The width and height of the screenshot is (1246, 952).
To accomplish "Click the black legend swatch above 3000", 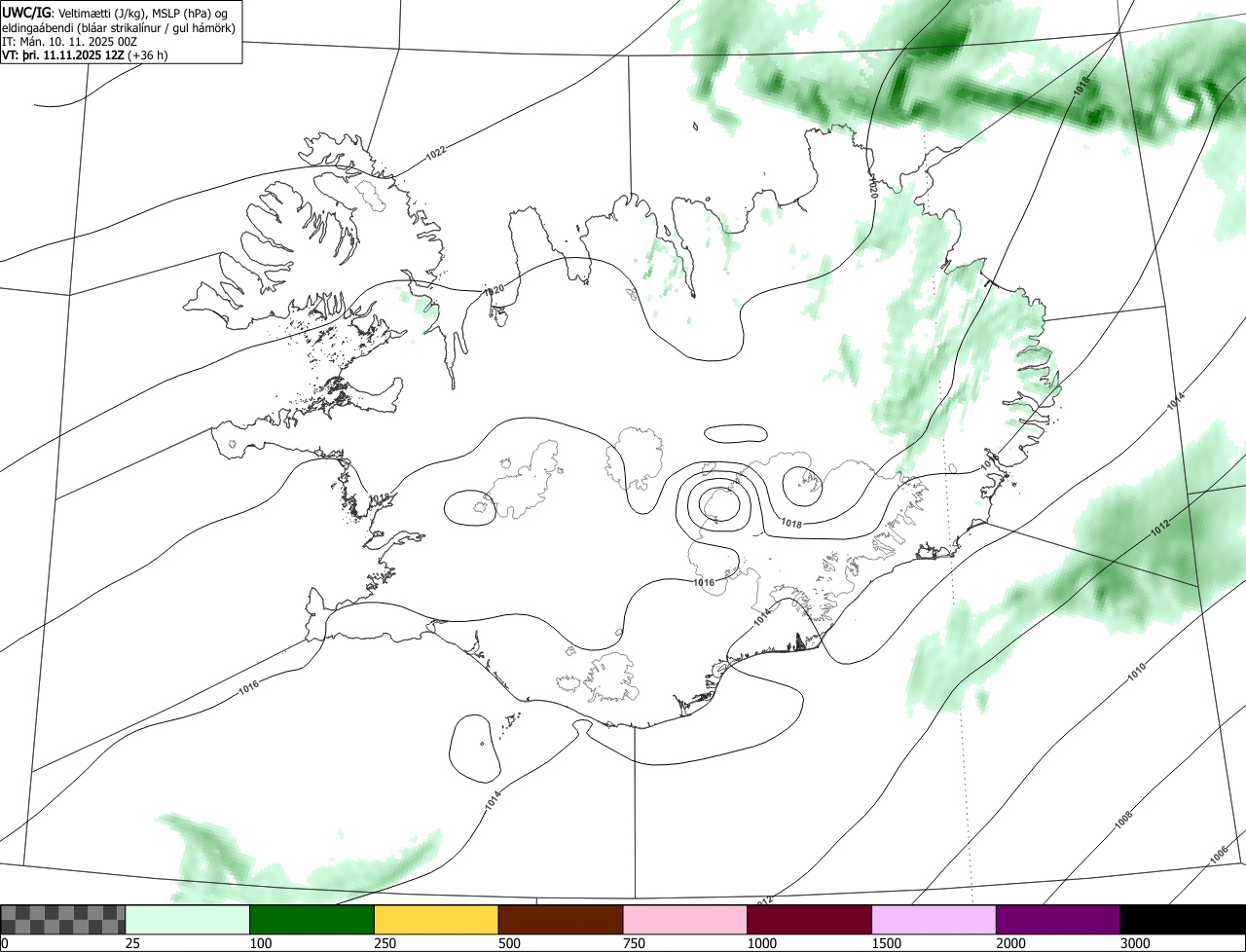I will 1183,919.
